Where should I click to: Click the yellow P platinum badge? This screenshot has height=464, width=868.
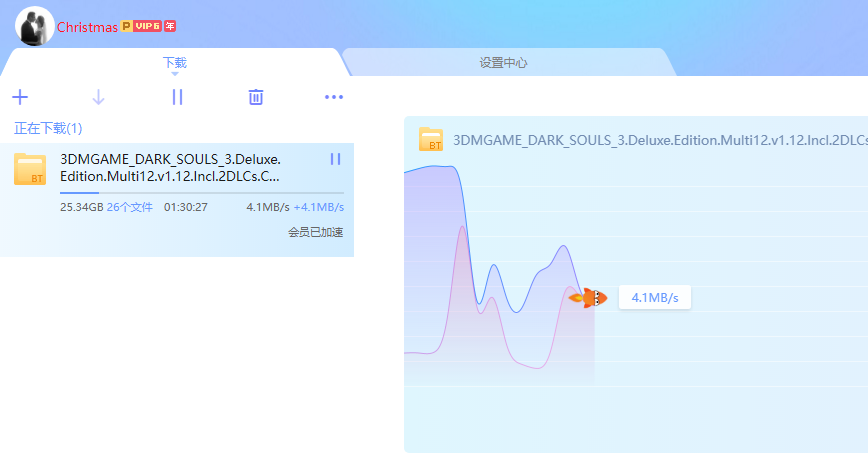[x=126, y=26]
